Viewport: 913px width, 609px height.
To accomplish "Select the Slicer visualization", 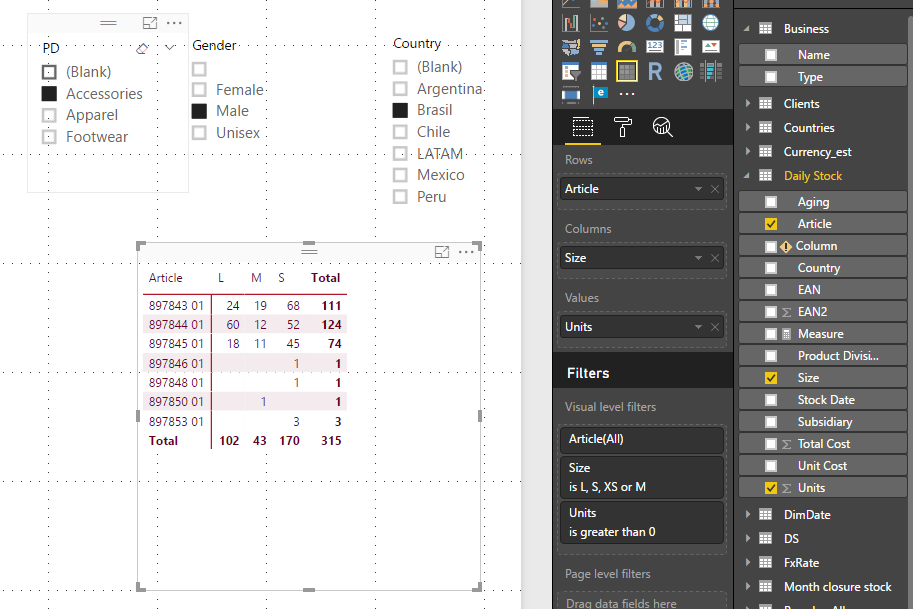I will [x=570, y=72].
